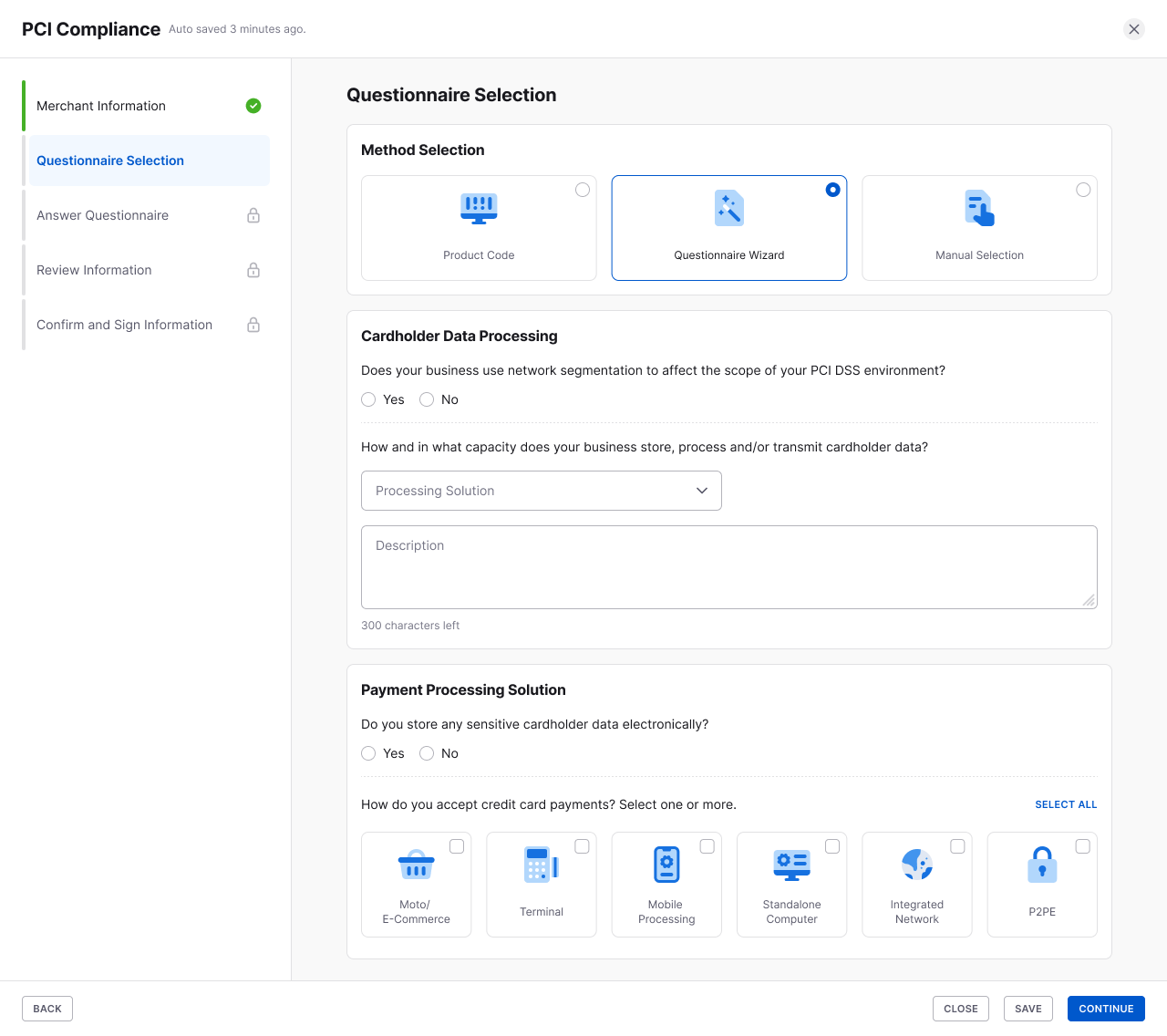Check the Moto/E-Commerce checkbox
Screen dimensions: 1167x1036
(457, 846)
